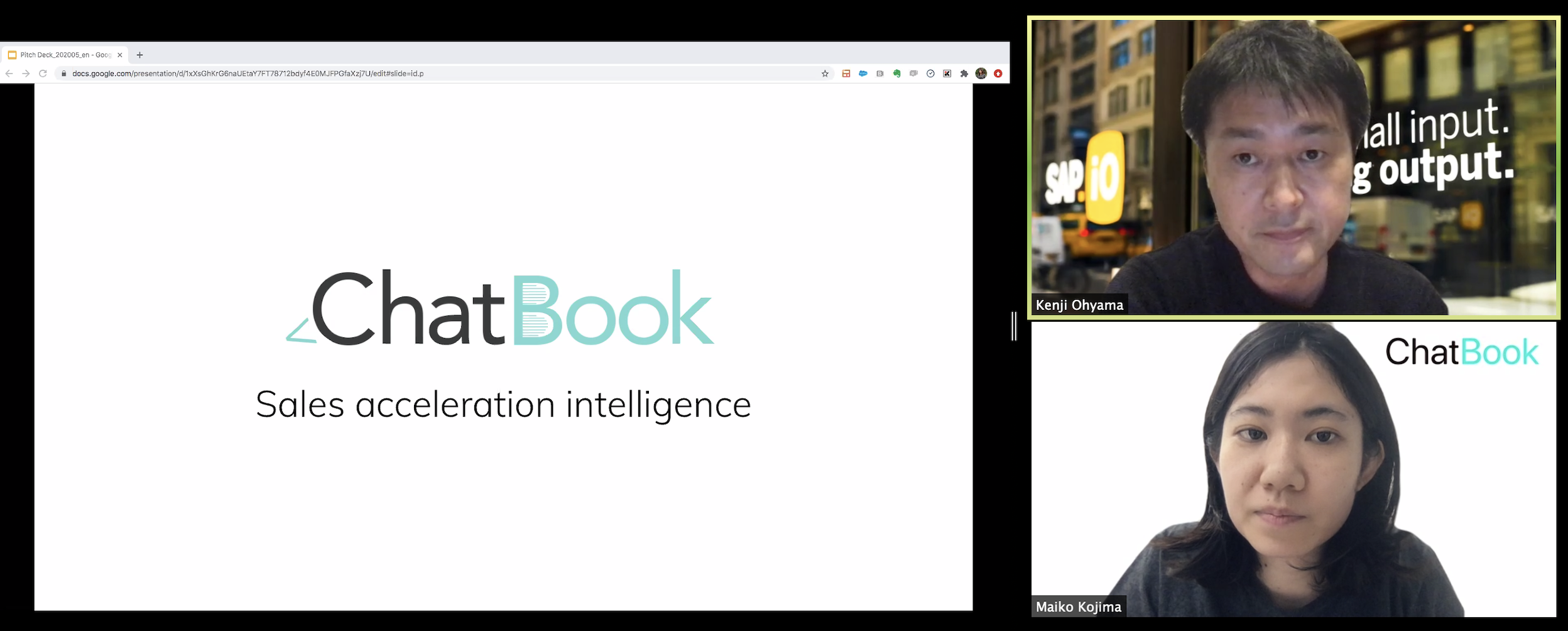The width and height of the screenshot is (1568, 631).
Task: Click the checkmark clock extension icon
Action: [930, 74]
